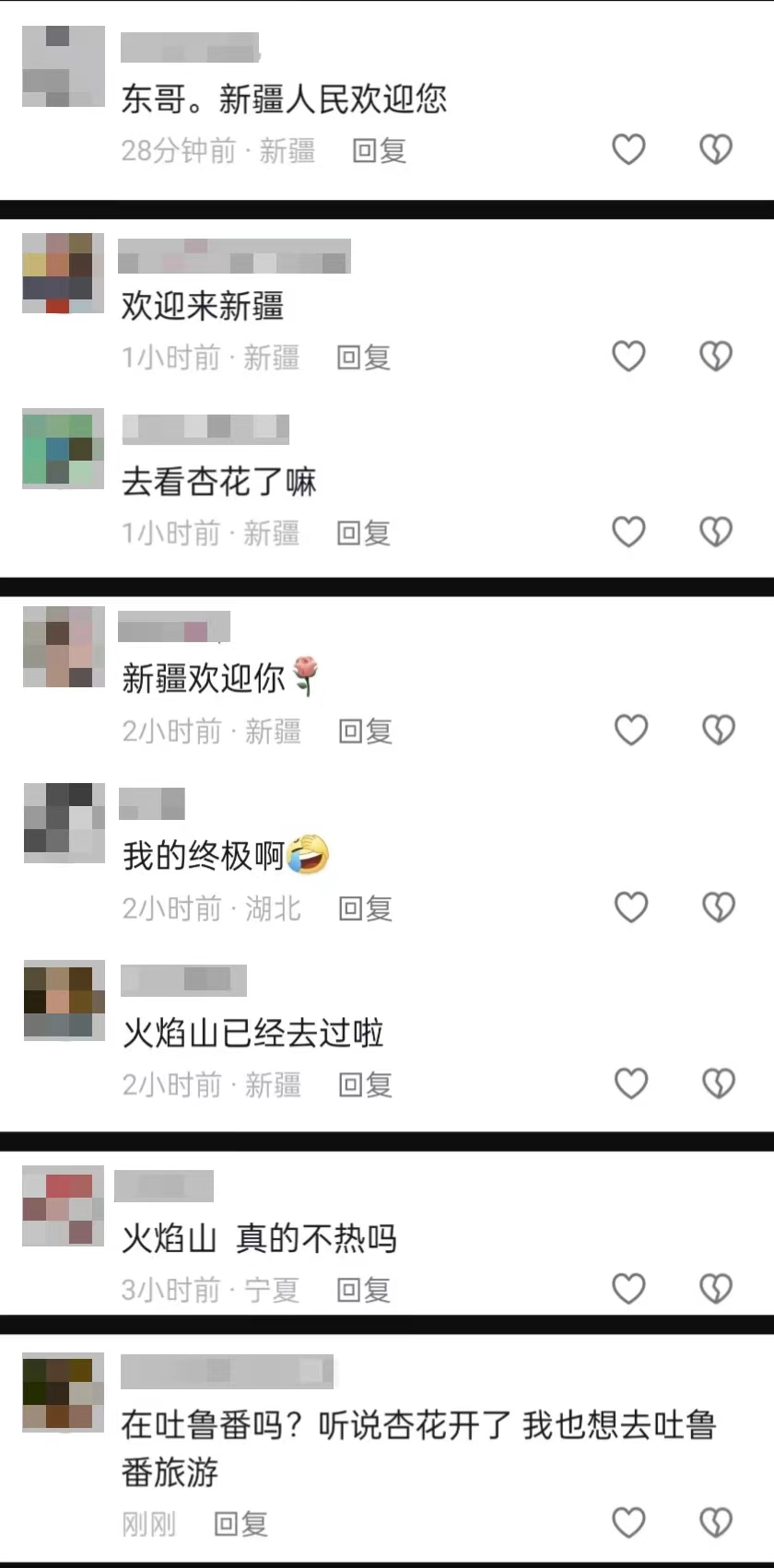Open avatar of "新疆欢迎你" commenter

64,647
